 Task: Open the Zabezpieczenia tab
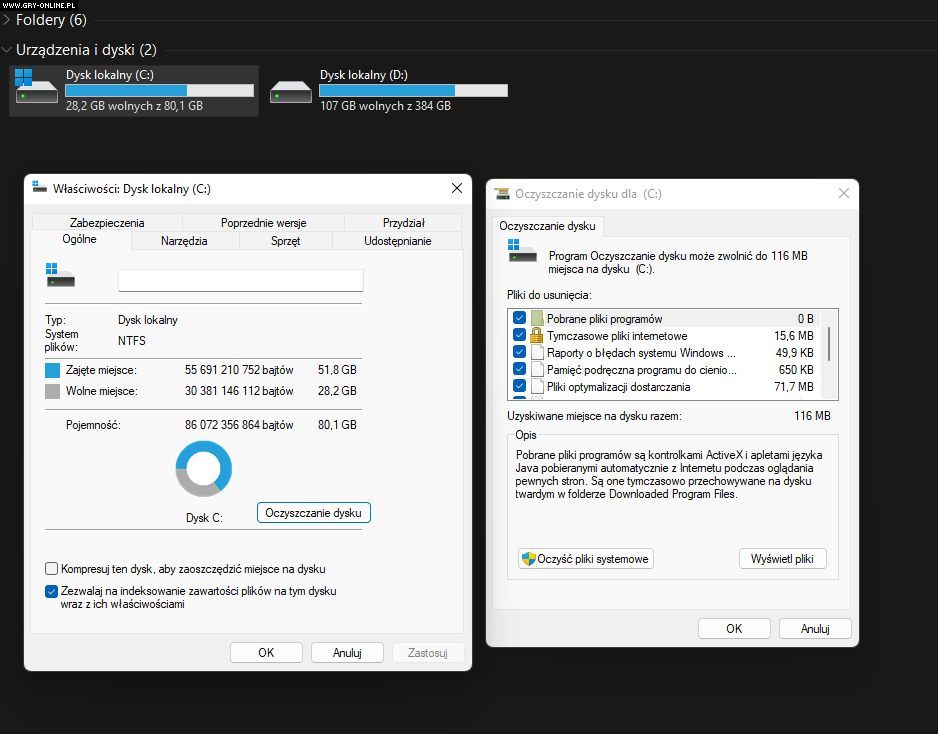coord(107,223)
